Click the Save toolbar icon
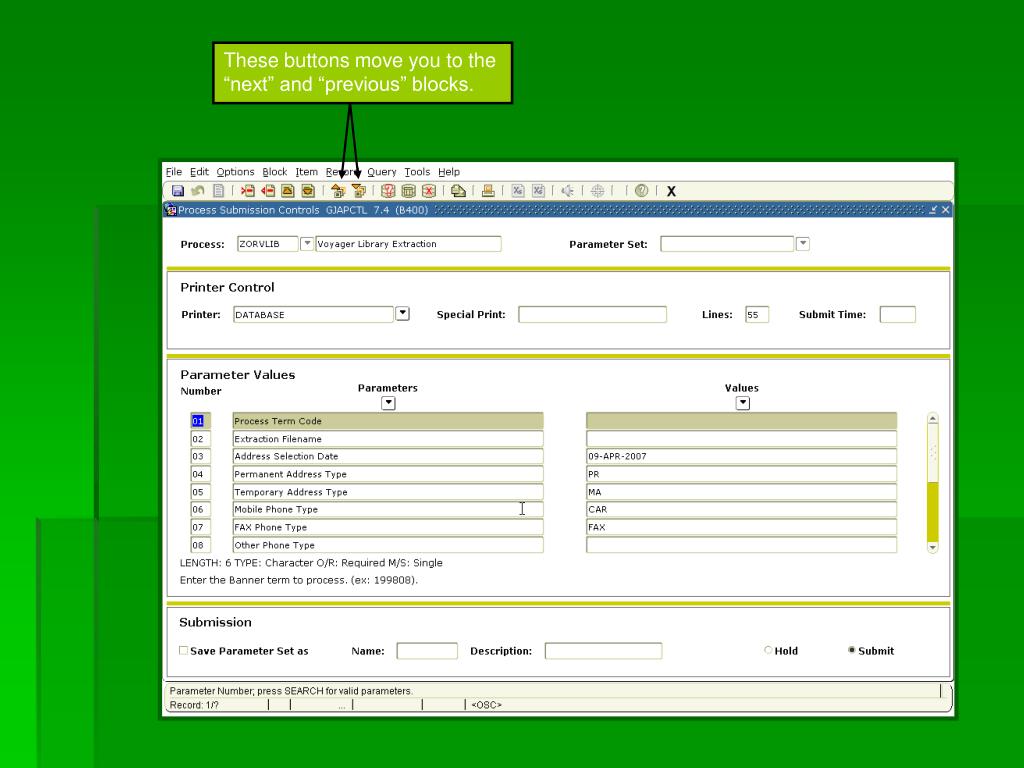 pos(178,191)
